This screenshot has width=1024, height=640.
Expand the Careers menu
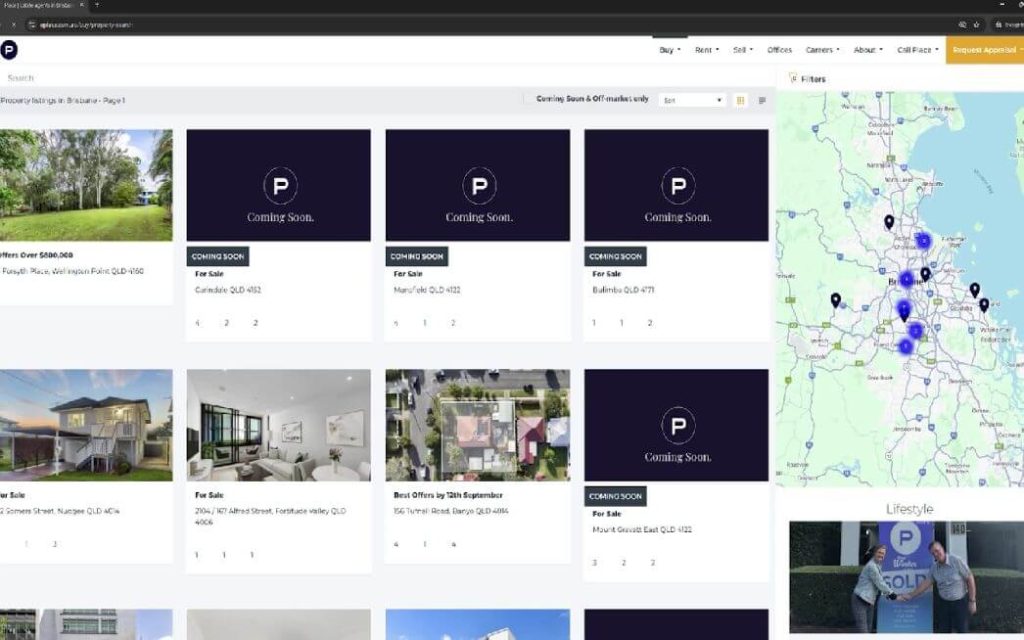[822, 50]
